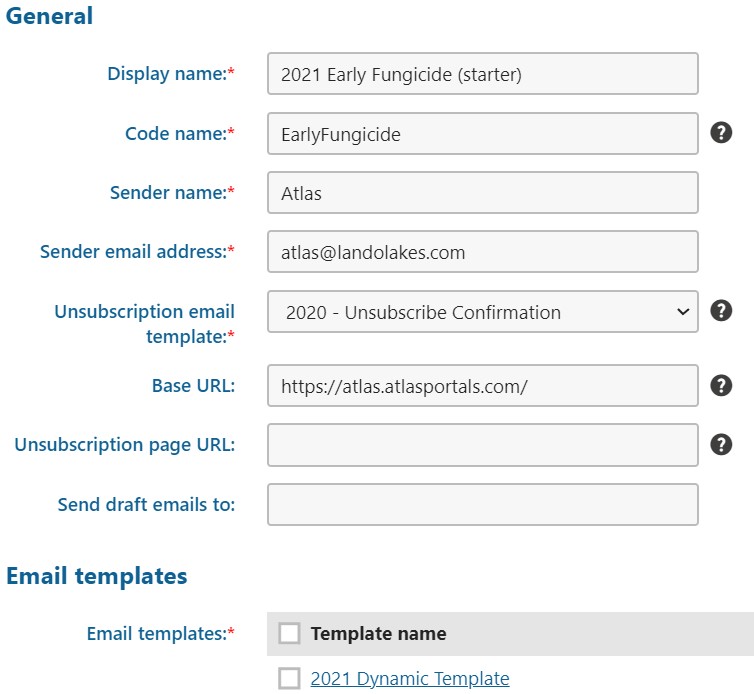Screen dimensions: 754x694
Task: Click the Template name column header
Action: pos(378,633)
